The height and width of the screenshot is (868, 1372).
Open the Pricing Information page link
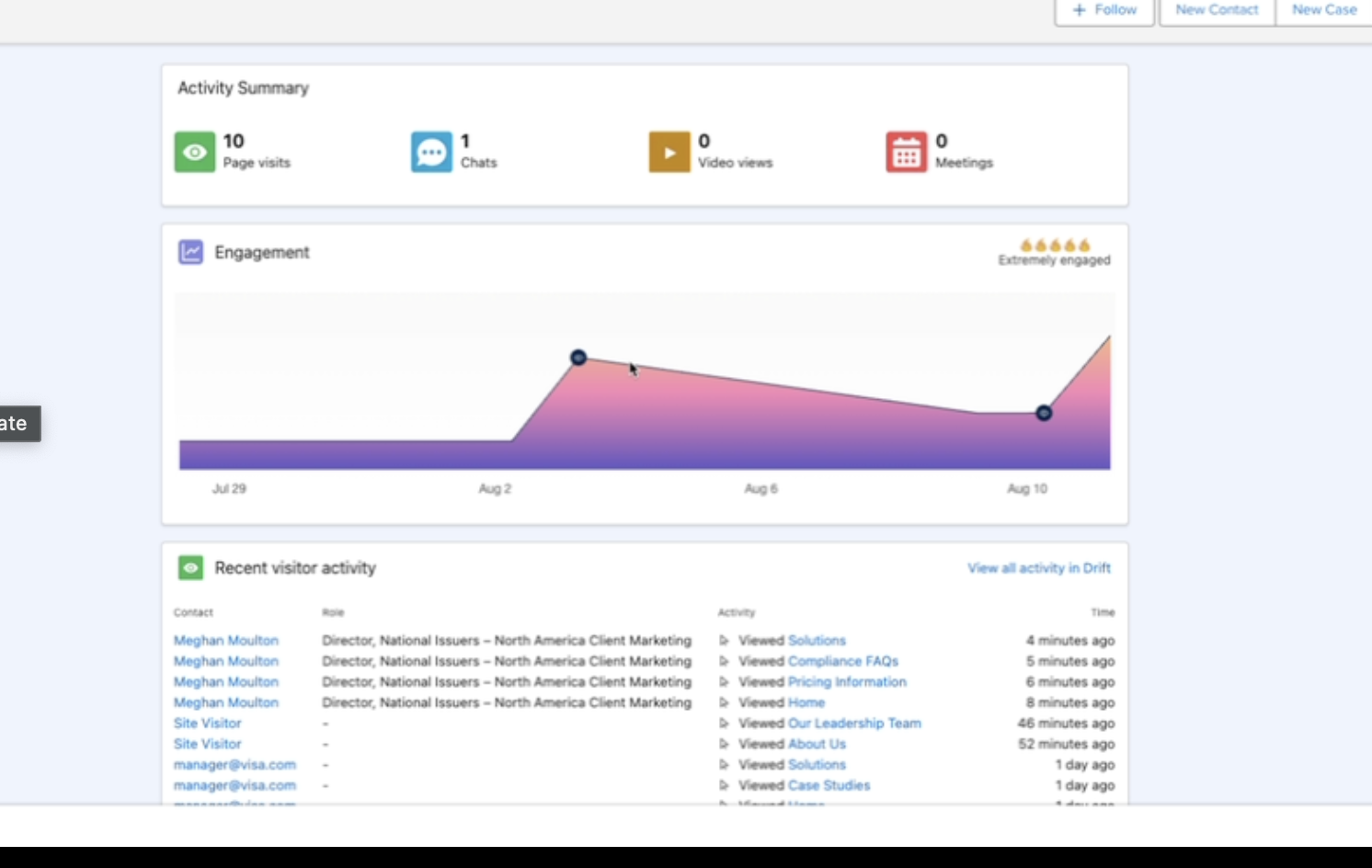pyautogui.click(x=847, y=681)
